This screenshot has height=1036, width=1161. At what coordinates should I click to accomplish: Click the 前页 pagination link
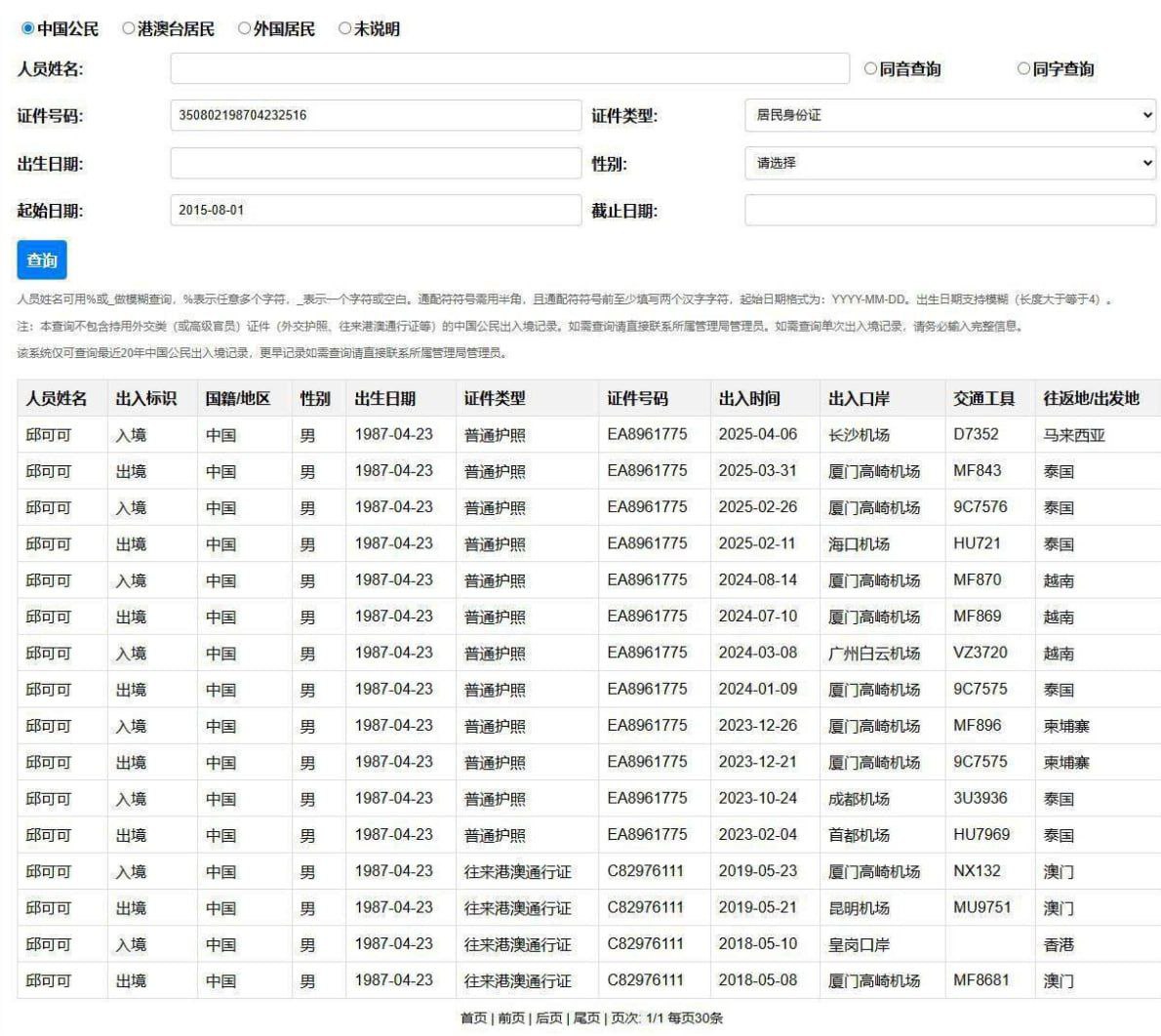tap(511, 1018)
